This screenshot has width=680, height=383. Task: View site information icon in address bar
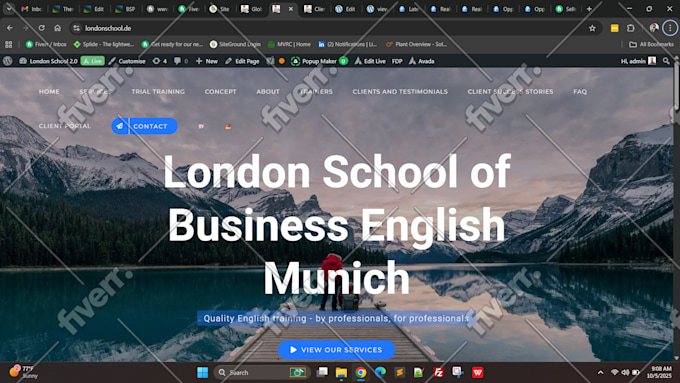[x=76, y=28]
